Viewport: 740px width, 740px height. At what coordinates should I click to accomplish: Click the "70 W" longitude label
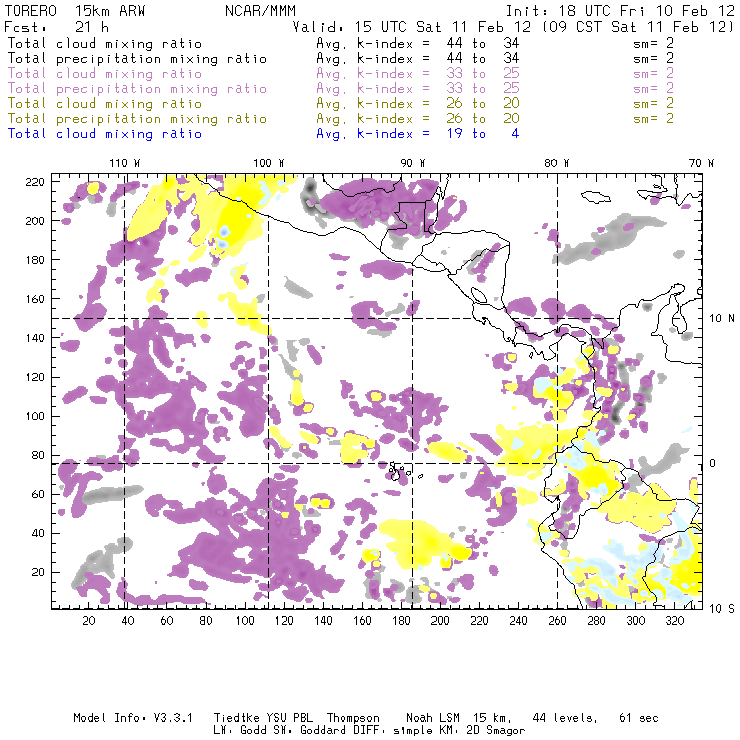click(701, 163)
